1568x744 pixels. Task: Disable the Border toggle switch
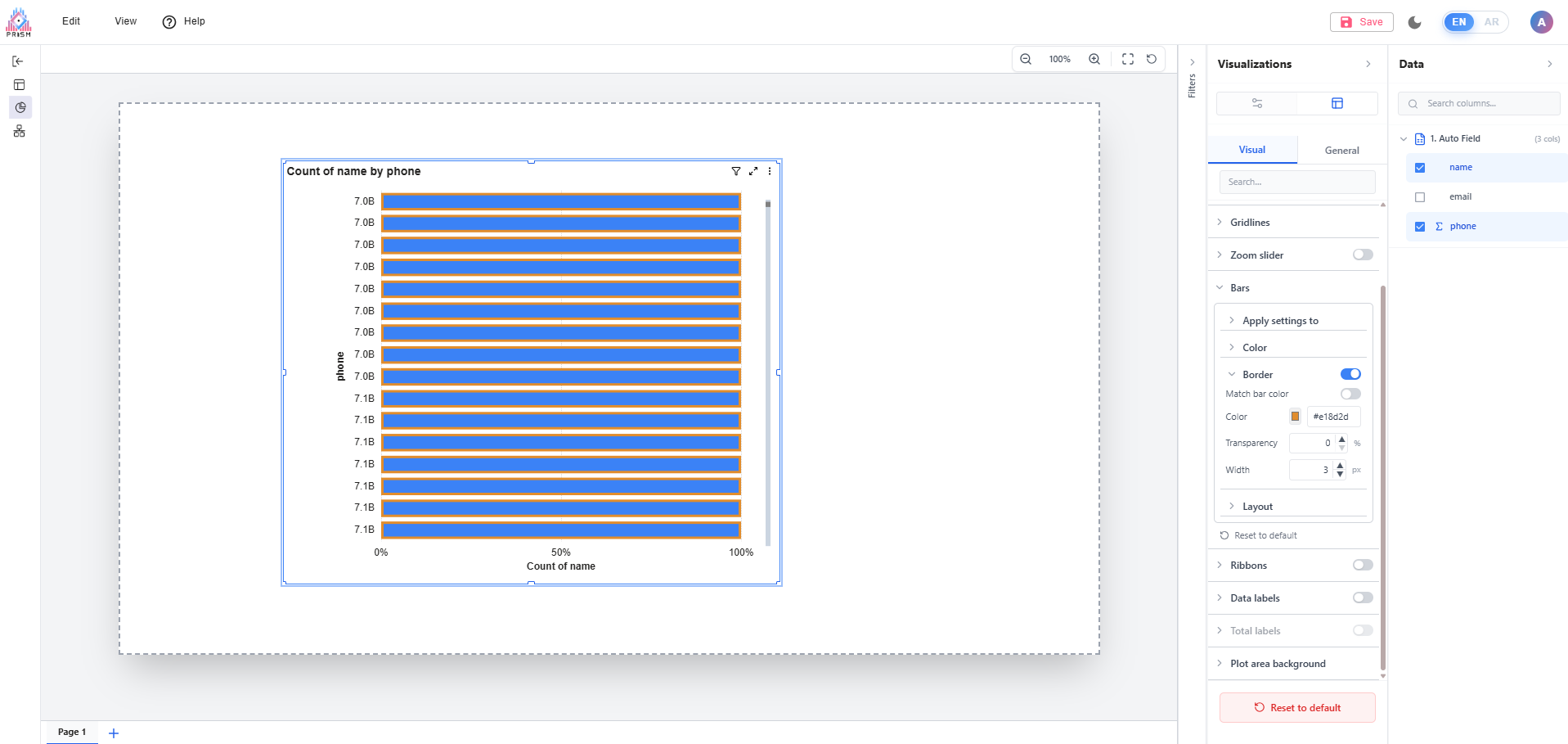1350,374
